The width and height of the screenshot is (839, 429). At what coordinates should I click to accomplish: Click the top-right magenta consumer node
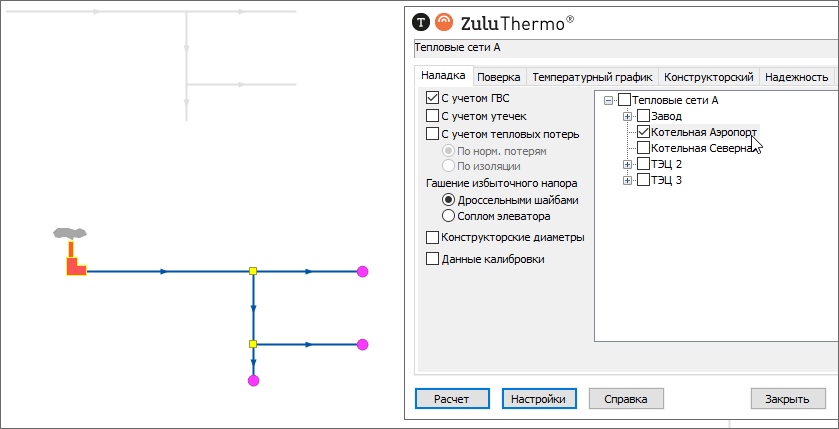click(363, 271)
